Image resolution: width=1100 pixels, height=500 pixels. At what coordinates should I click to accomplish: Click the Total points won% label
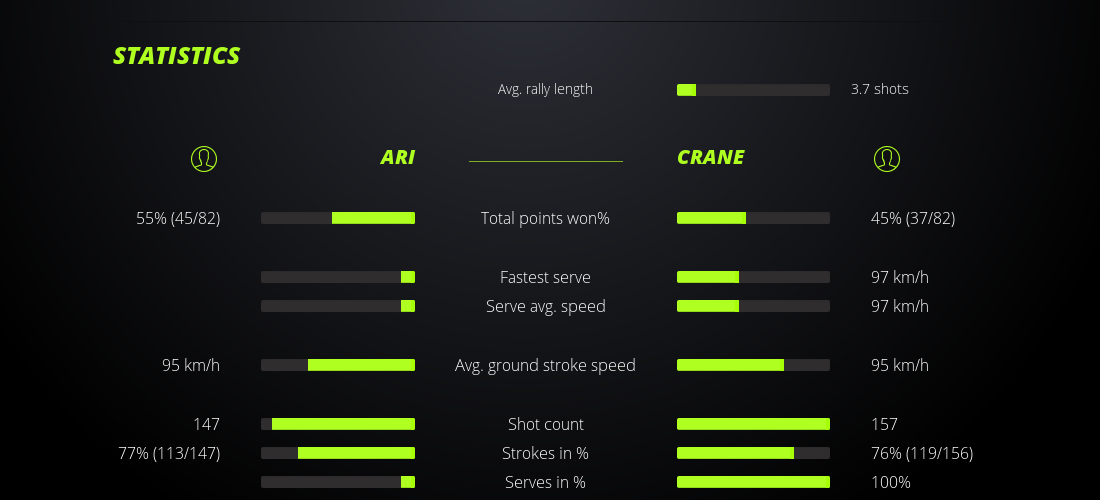pos(545,218)
